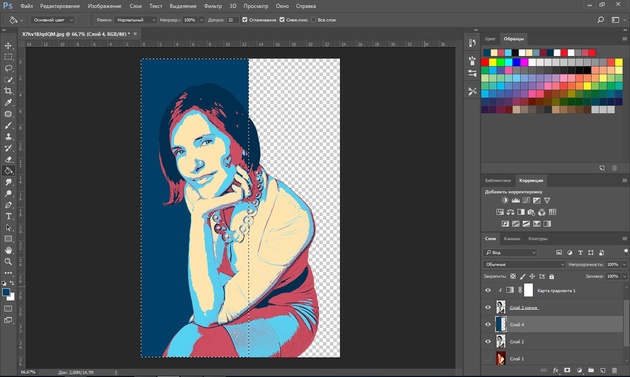Select the Move tool
Image resolution: width=630 pixels, height=377 pixels.
click(8, 46)
